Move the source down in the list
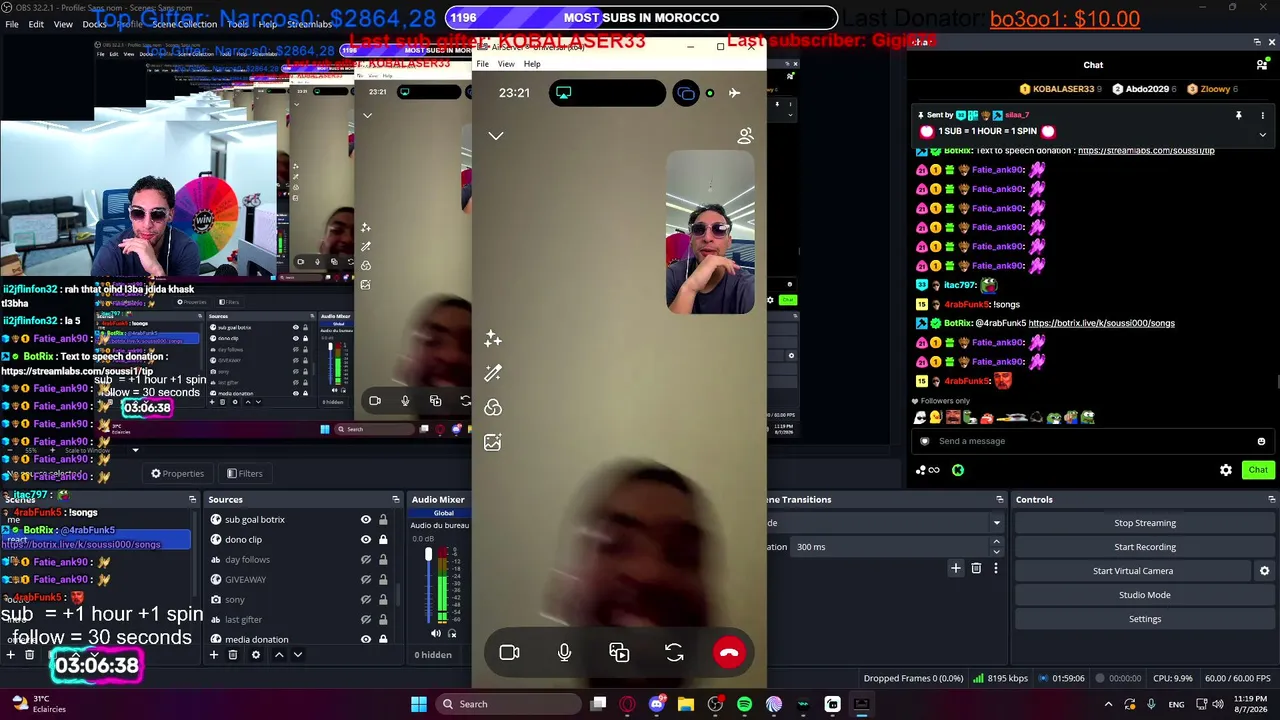 [x=297, y=655]
